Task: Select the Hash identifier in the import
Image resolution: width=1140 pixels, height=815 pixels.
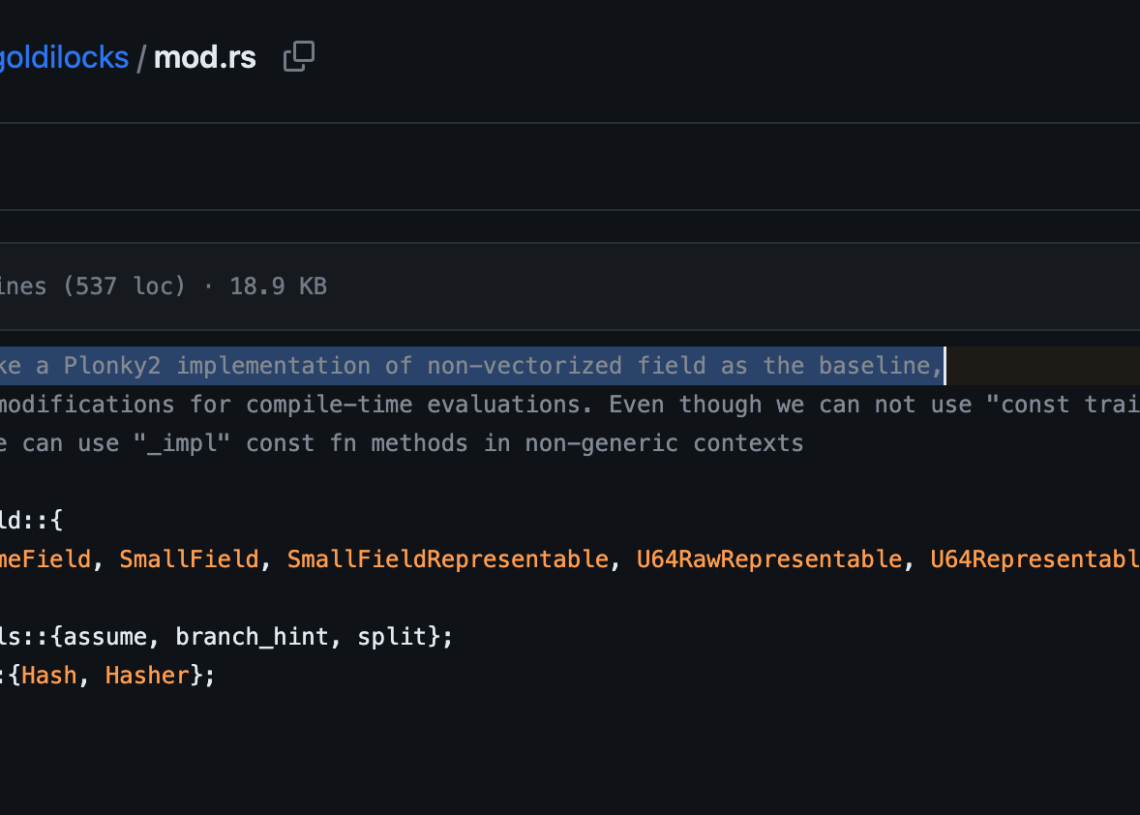Action: click(x=50, y=675)
